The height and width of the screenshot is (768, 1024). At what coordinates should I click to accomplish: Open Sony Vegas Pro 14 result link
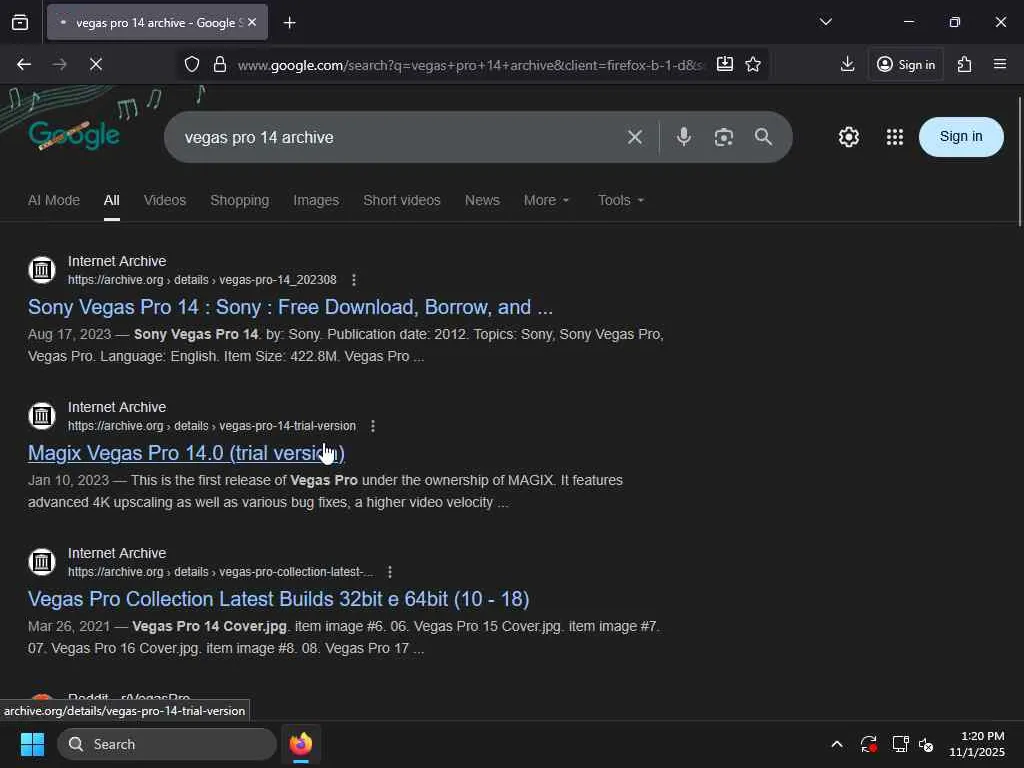tap(290, 307)
